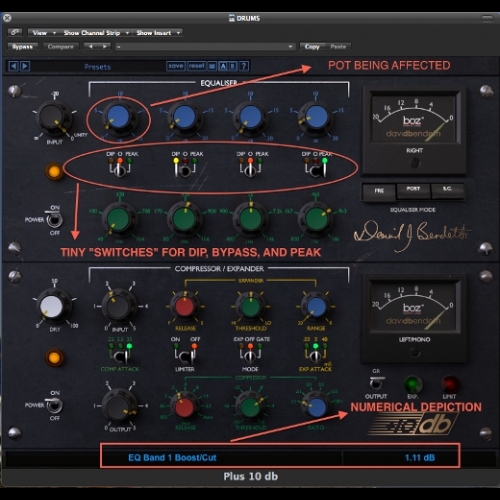
Task: Click the EQ Band 1 Boost/Cut readout
Action: click(x=172, y=458)
